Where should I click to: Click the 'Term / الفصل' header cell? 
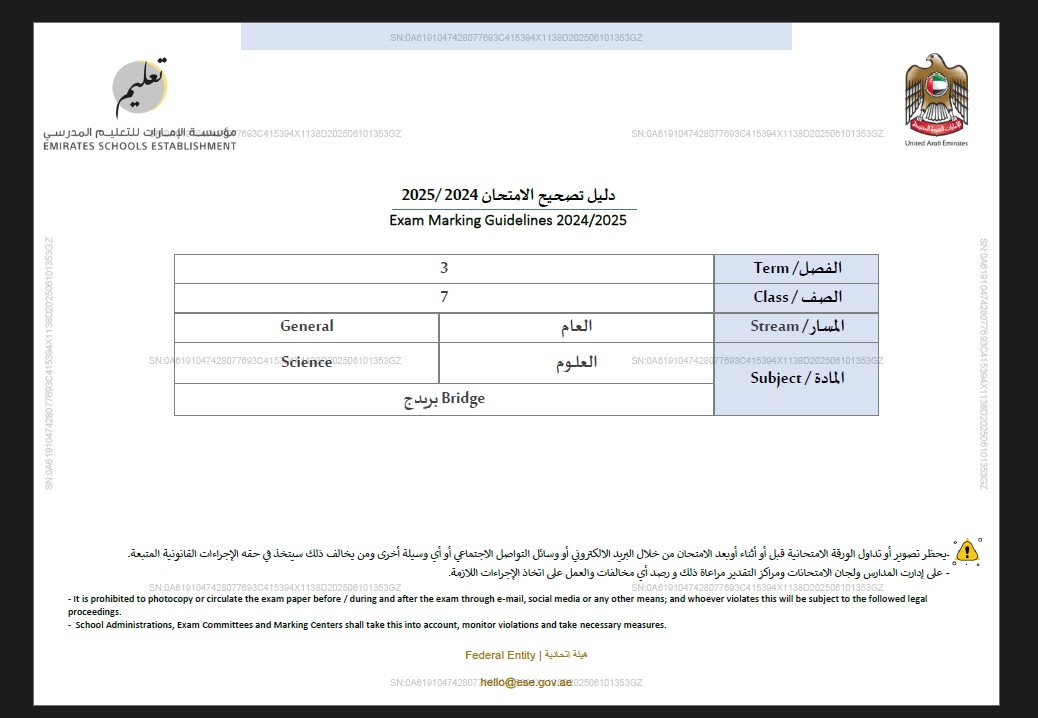[796, 269]
